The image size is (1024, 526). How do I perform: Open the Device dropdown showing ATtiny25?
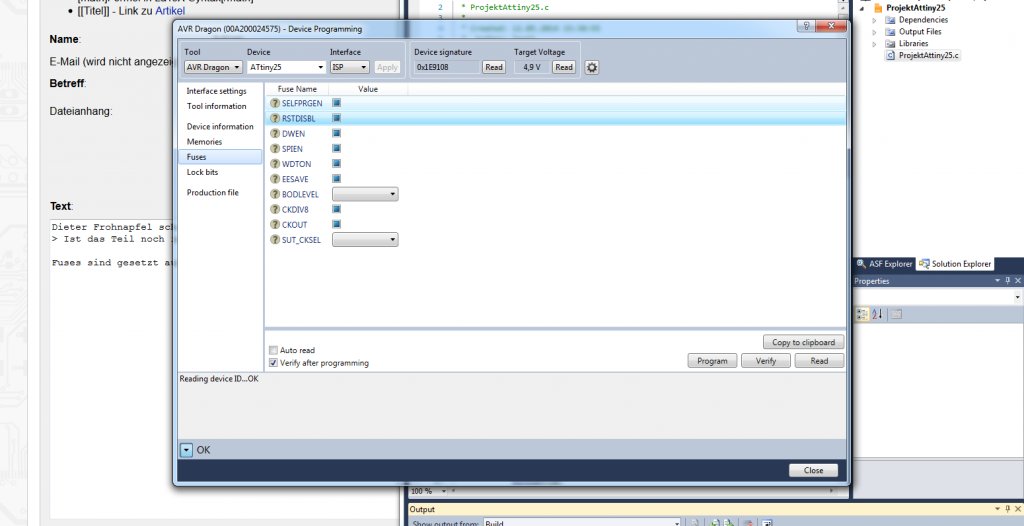click(287, 67)
